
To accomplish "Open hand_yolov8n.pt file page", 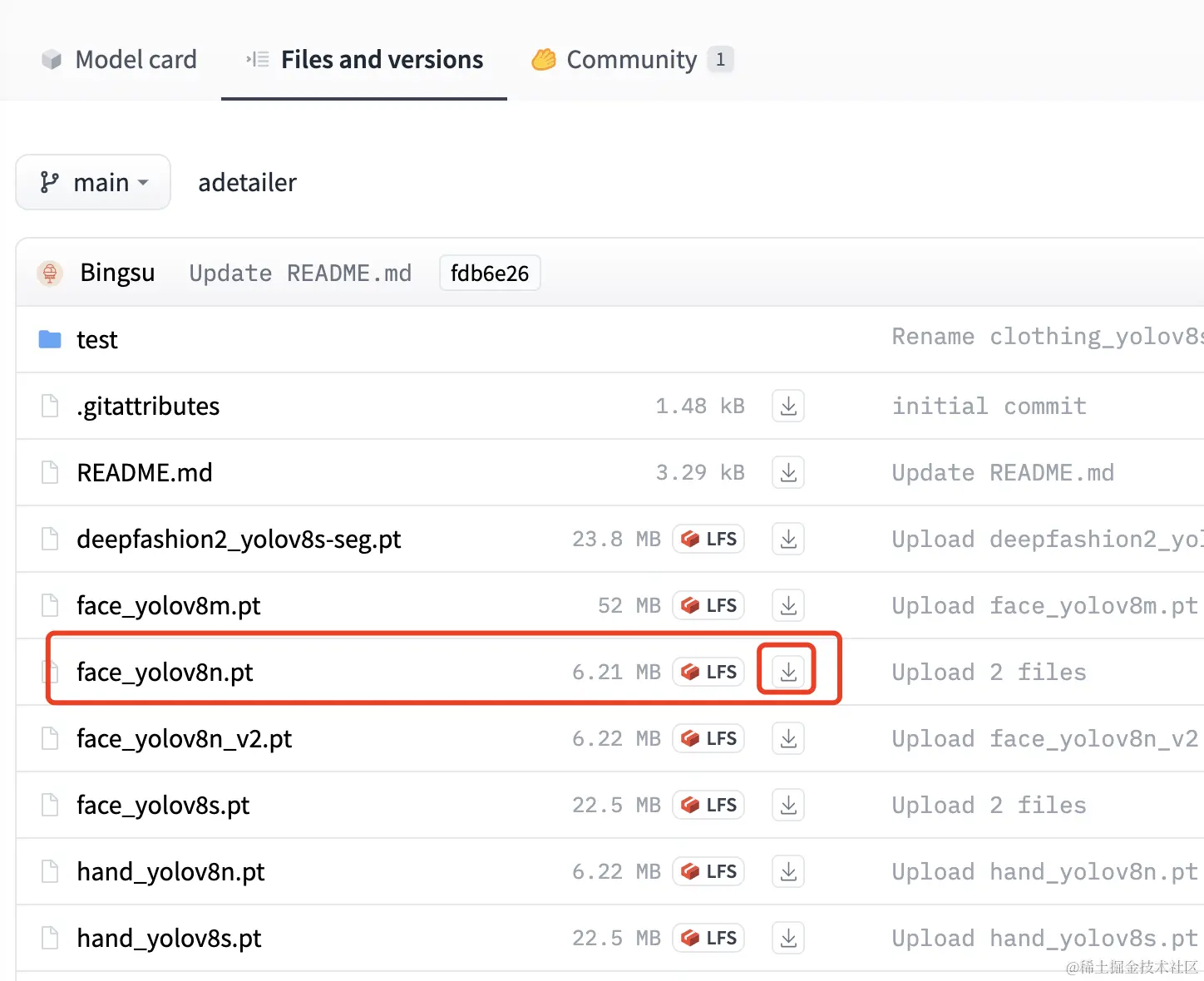I will 170,871.
